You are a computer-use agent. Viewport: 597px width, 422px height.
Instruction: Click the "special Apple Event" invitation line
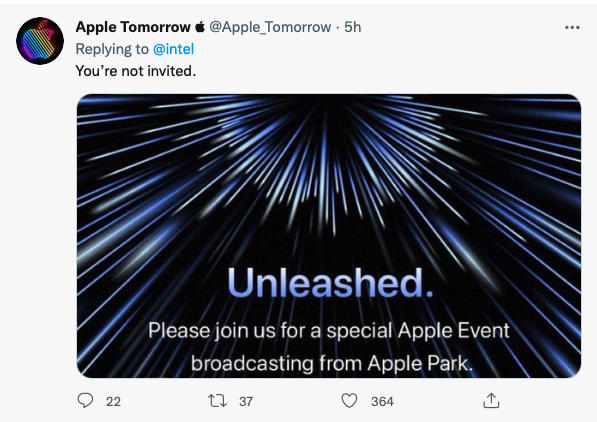click(329, 330)
